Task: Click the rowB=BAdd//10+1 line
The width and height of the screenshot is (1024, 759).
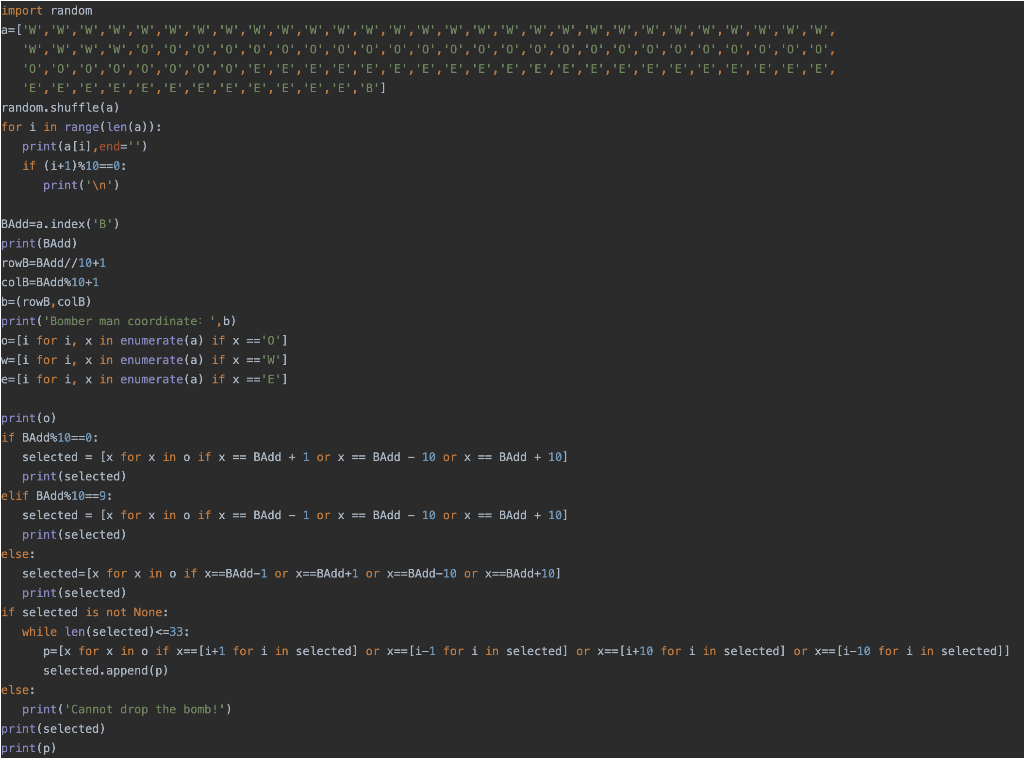Action: click(x=54, y=263)
